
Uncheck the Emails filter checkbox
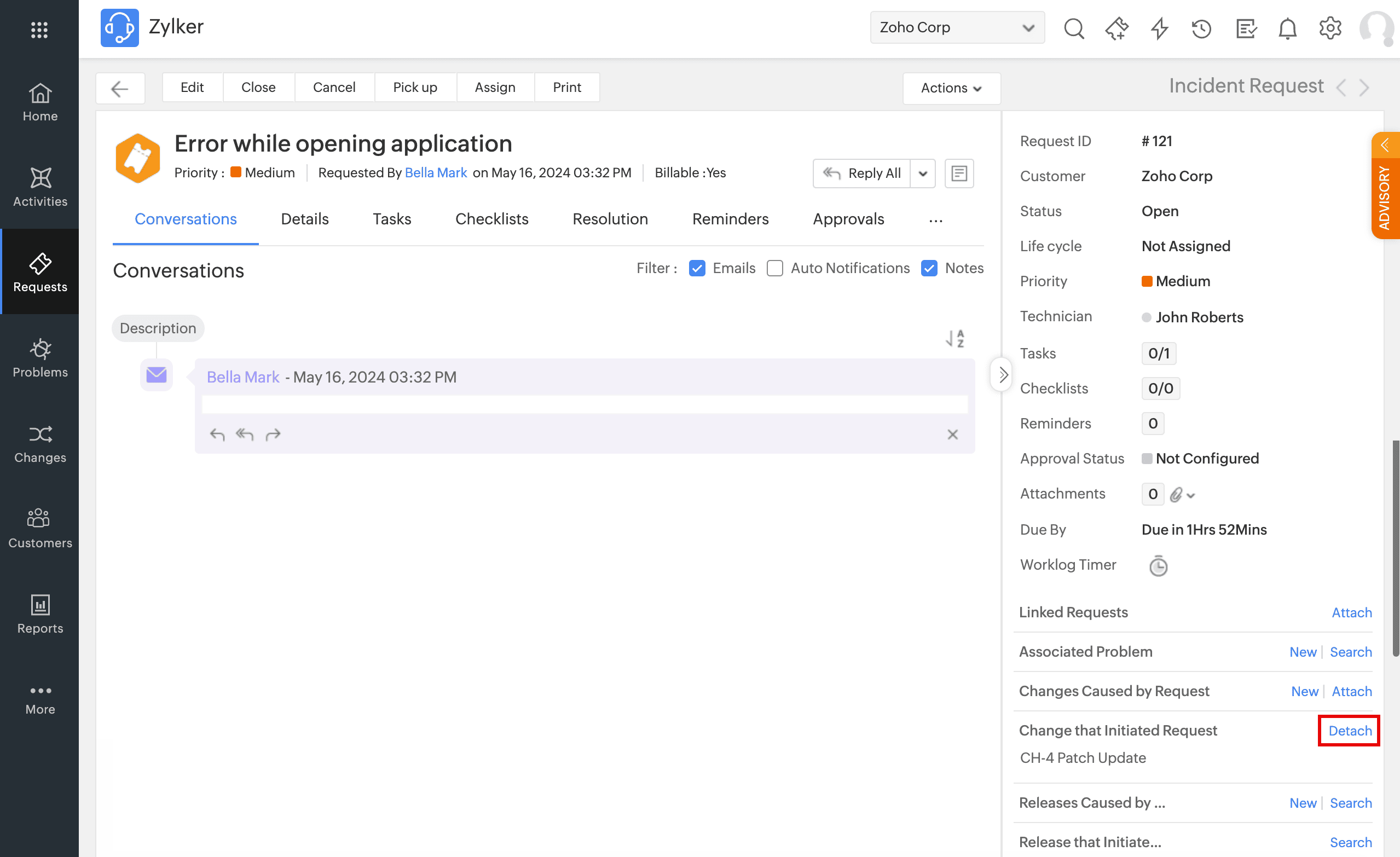point(697,268)
